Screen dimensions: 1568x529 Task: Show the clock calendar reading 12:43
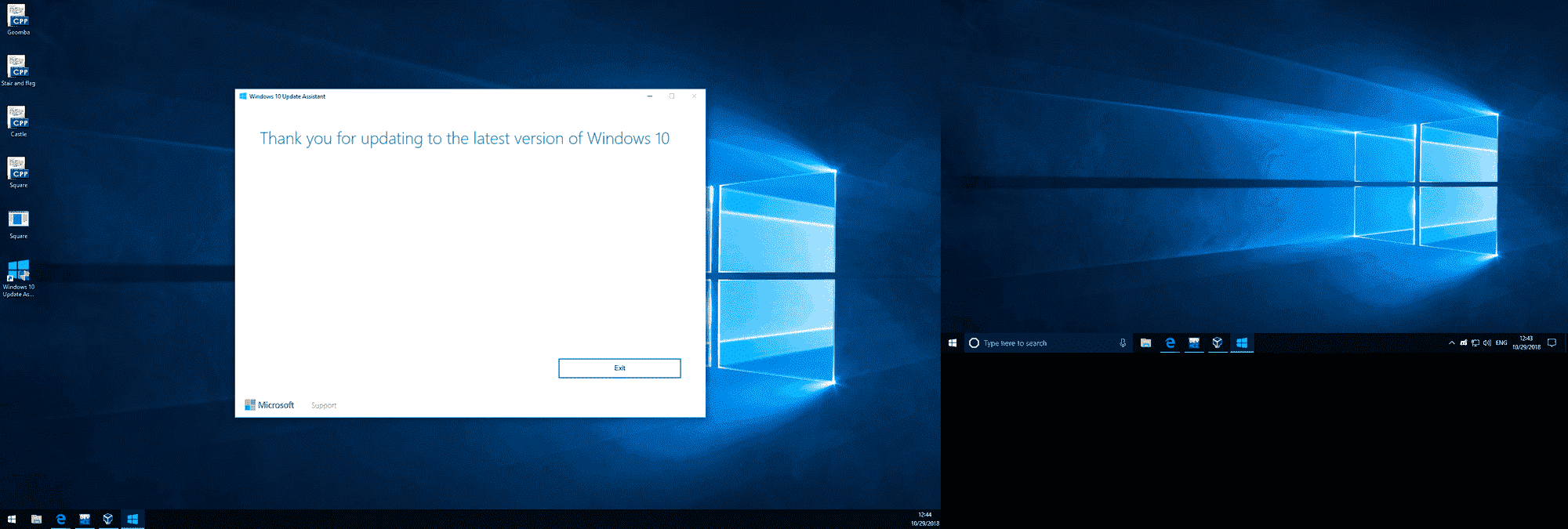point(1526,342)
